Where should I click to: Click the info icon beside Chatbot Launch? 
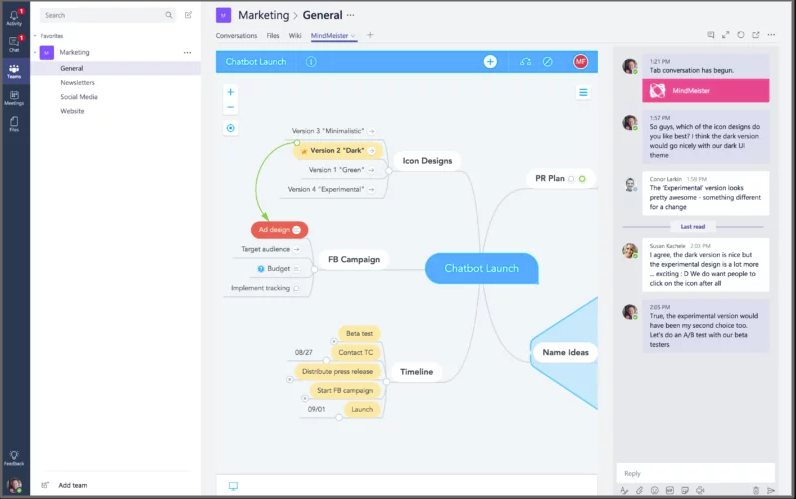[x=311, y=62]
